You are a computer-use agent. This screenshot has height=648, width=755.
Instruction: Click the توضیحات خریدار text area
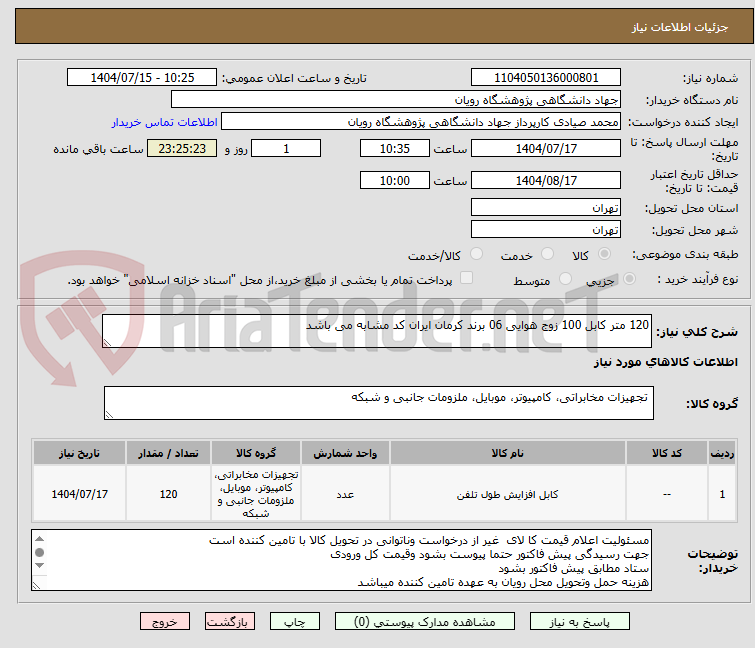click(341, 560)
